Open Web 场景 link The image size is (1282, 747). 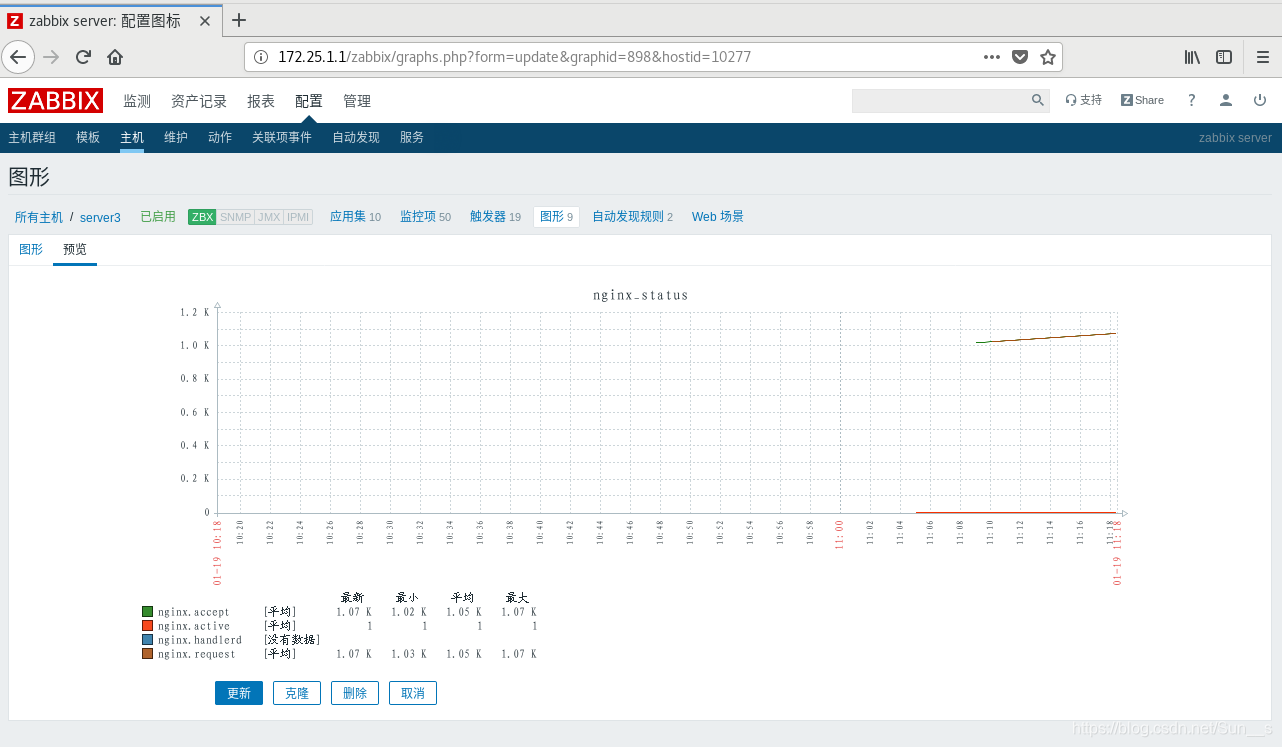[x=718, y=217]
